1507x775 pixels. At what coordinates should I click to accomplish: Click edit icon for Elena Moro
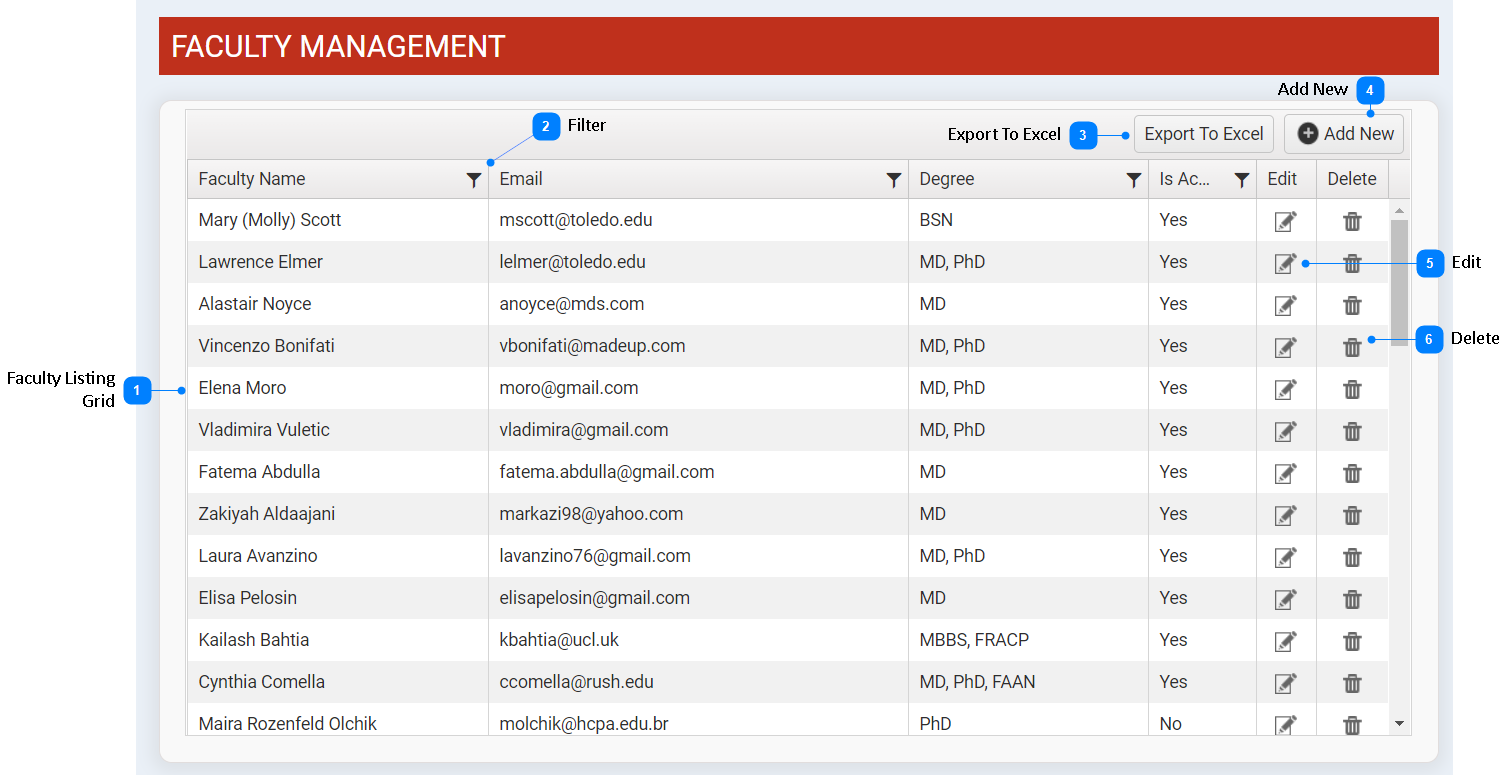coord(1285,389)
